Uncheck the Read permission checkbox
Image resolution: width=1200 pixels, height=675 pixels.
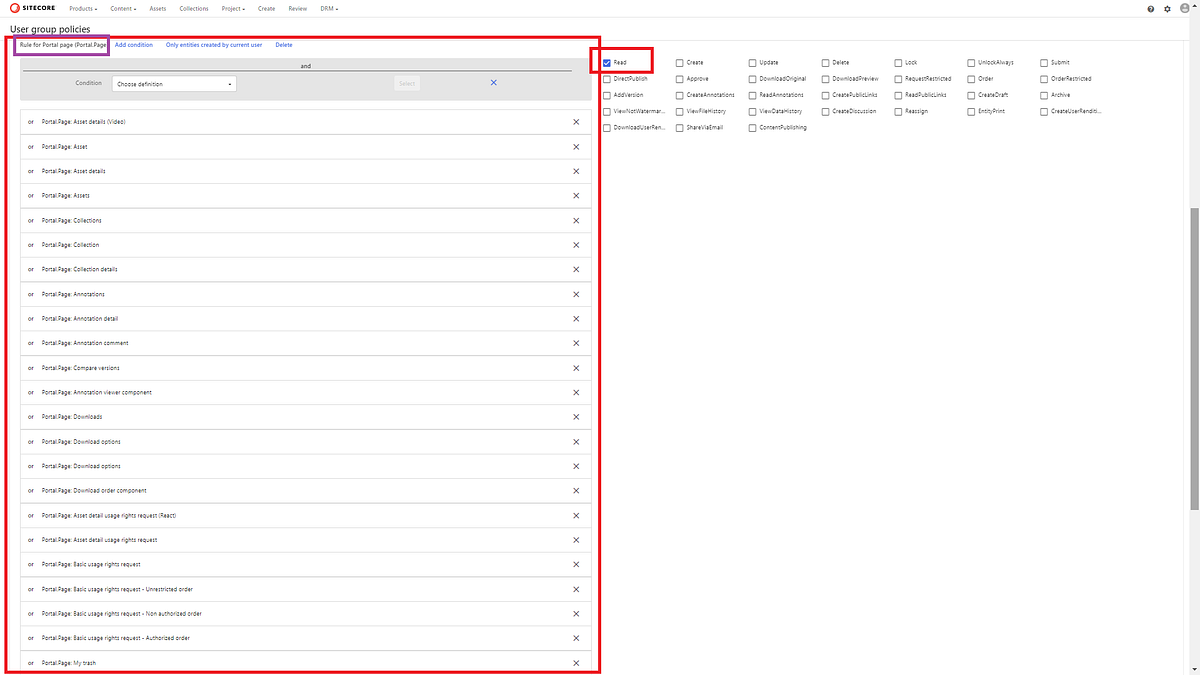coord(605,61)
